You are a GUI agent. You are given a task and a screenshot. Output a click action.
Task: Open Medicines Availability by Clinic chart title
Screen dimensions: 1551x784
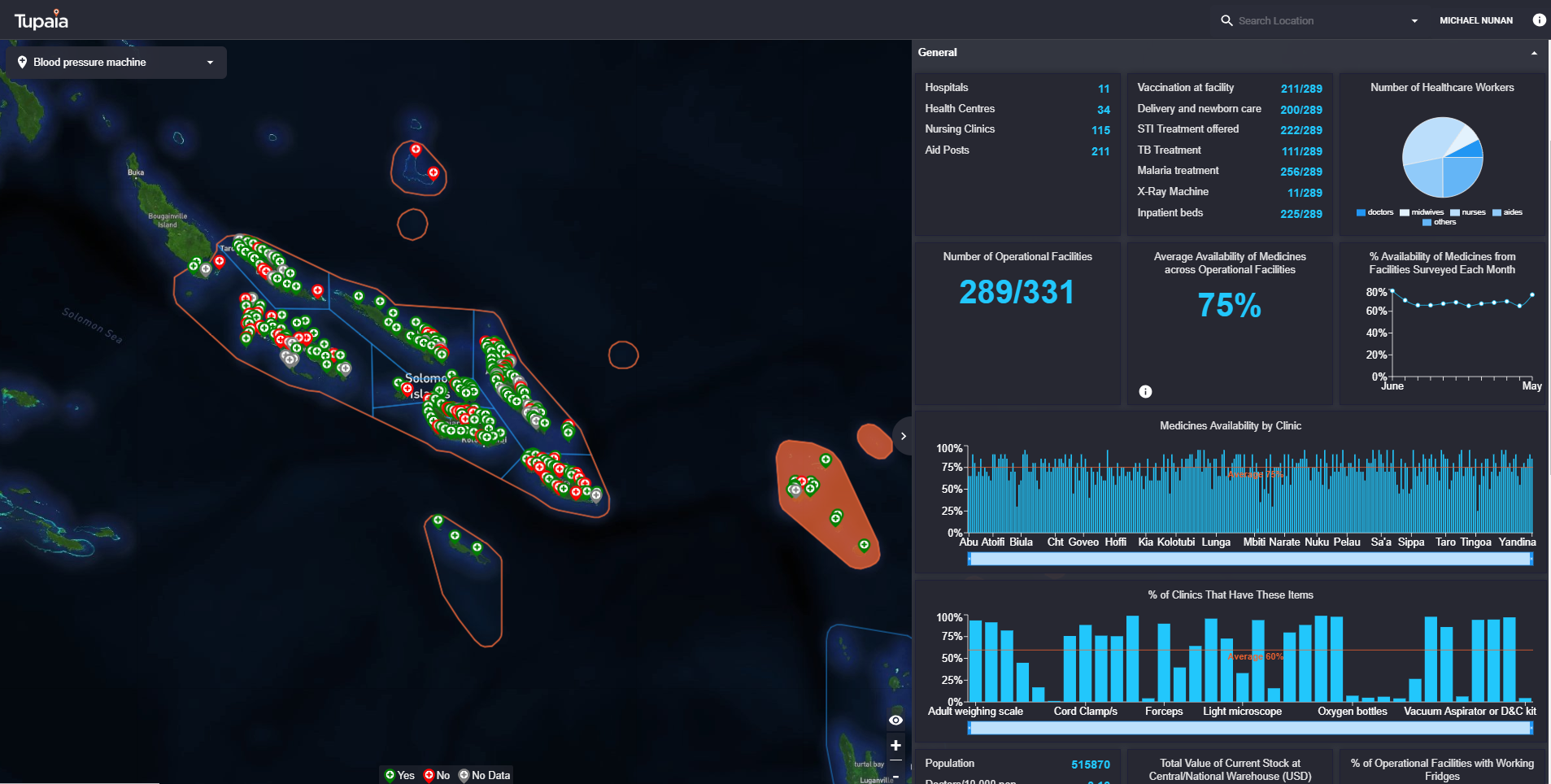click(x=1231, y=425)
